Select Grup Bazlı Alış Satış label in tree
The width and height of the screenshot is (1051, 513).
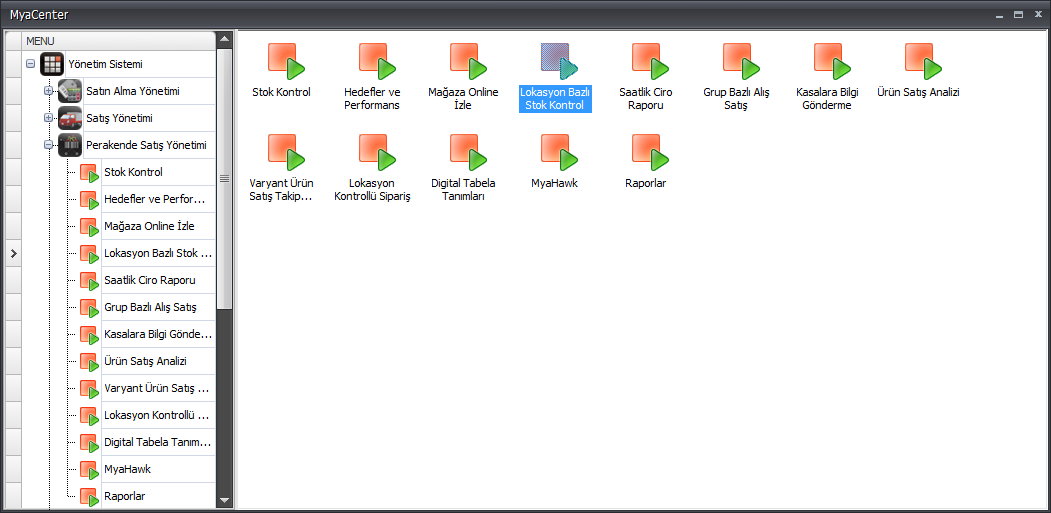(x=150, y=307)
